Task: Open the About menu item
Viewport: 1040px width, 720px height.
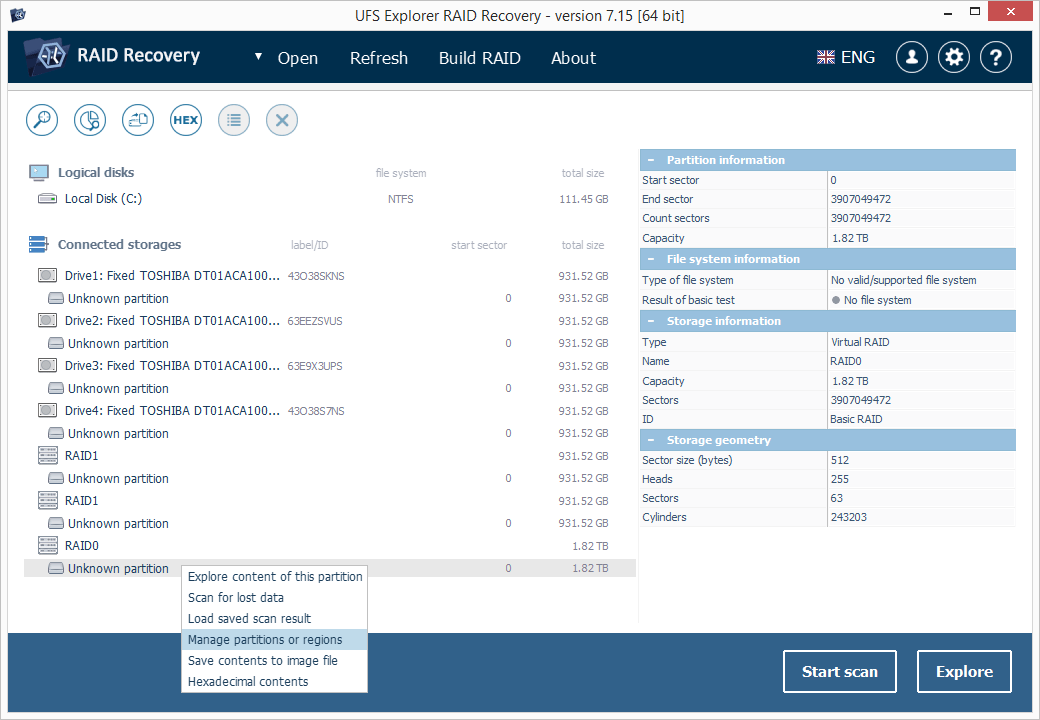Action: pyautogui.click(x=573, y=58)
